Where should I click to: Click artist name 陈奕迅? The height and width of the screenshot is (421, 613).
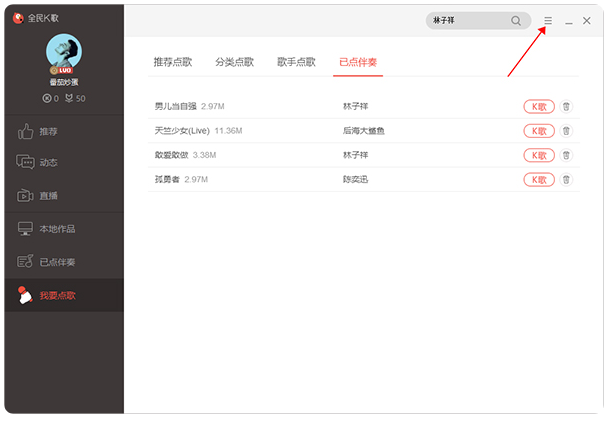355,179
